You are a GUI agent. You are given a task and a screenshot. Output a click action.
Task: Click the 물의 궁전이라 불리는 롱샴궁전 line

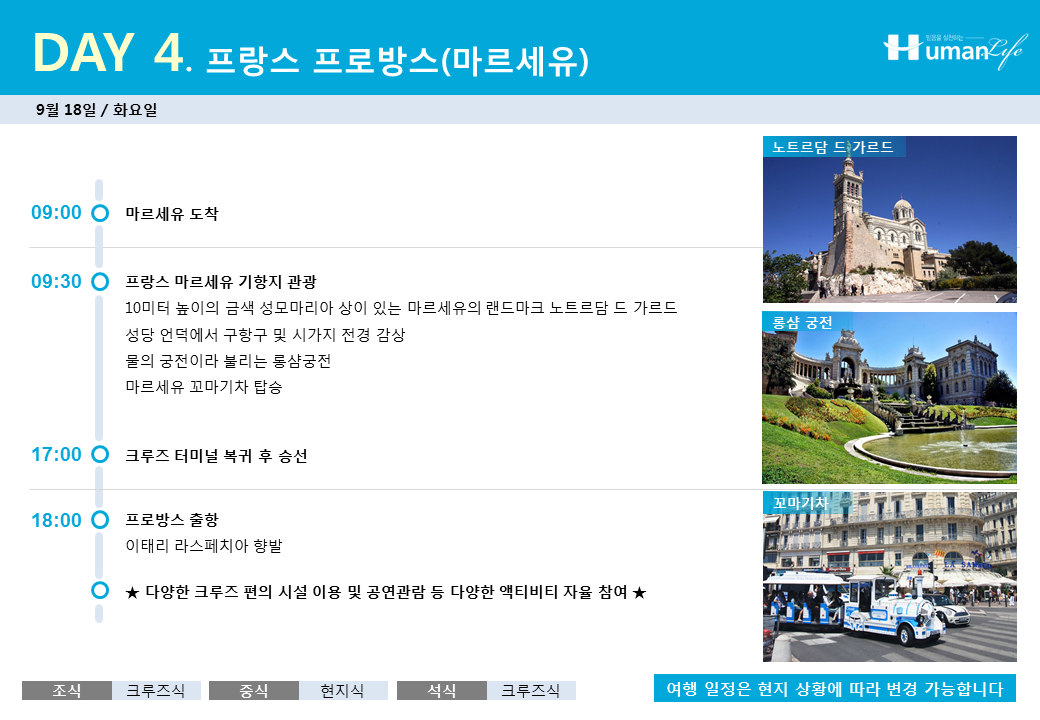click(228, 361)
